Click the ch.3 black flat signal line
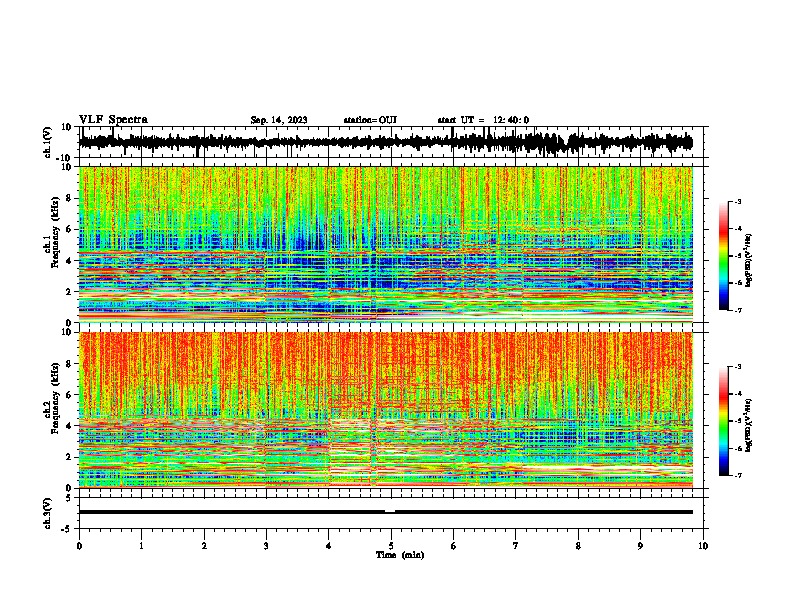 [x=385, y=512]
